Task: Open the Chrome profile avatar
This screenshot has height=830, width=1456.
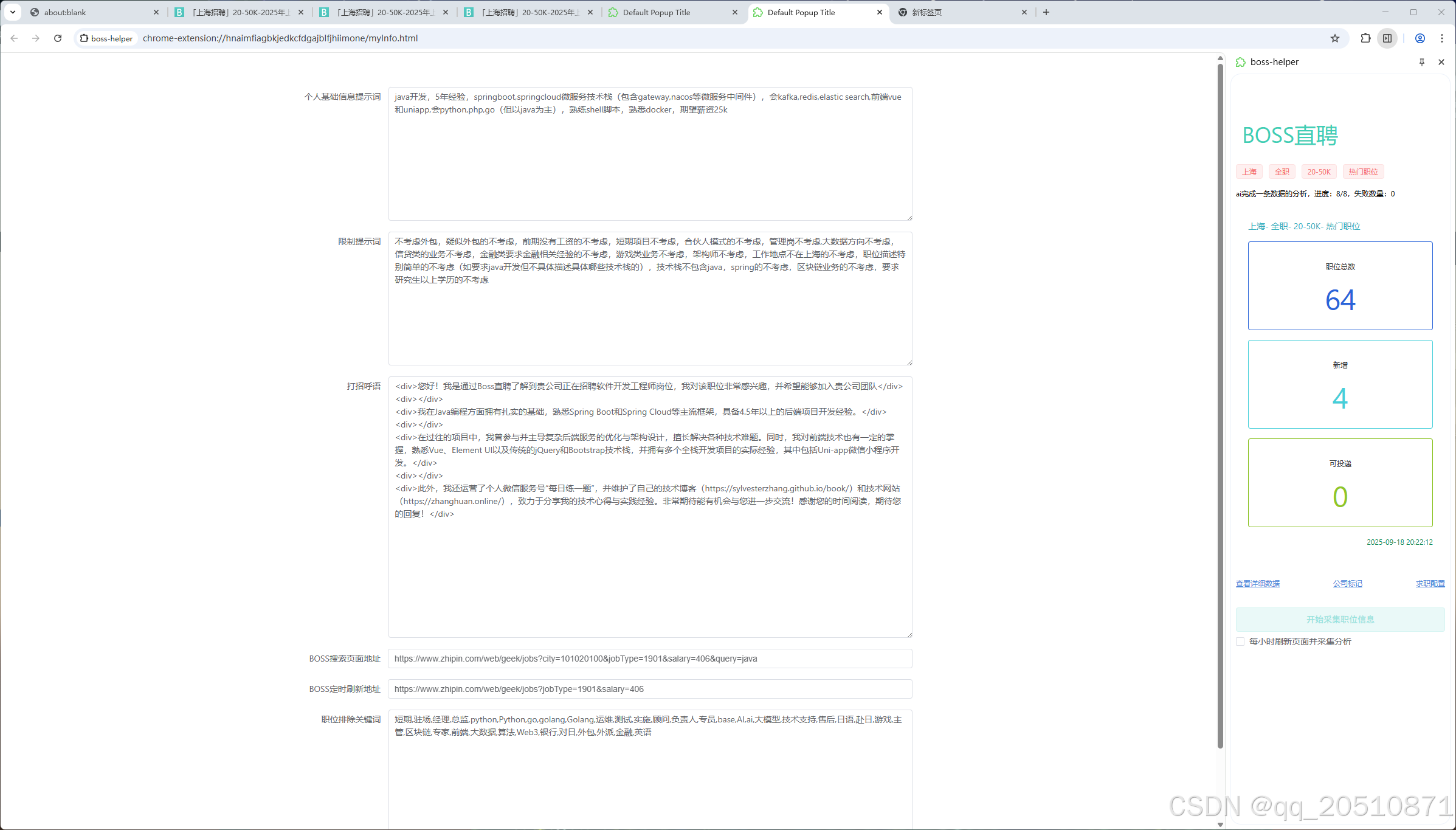Action: pos(1420,38)
